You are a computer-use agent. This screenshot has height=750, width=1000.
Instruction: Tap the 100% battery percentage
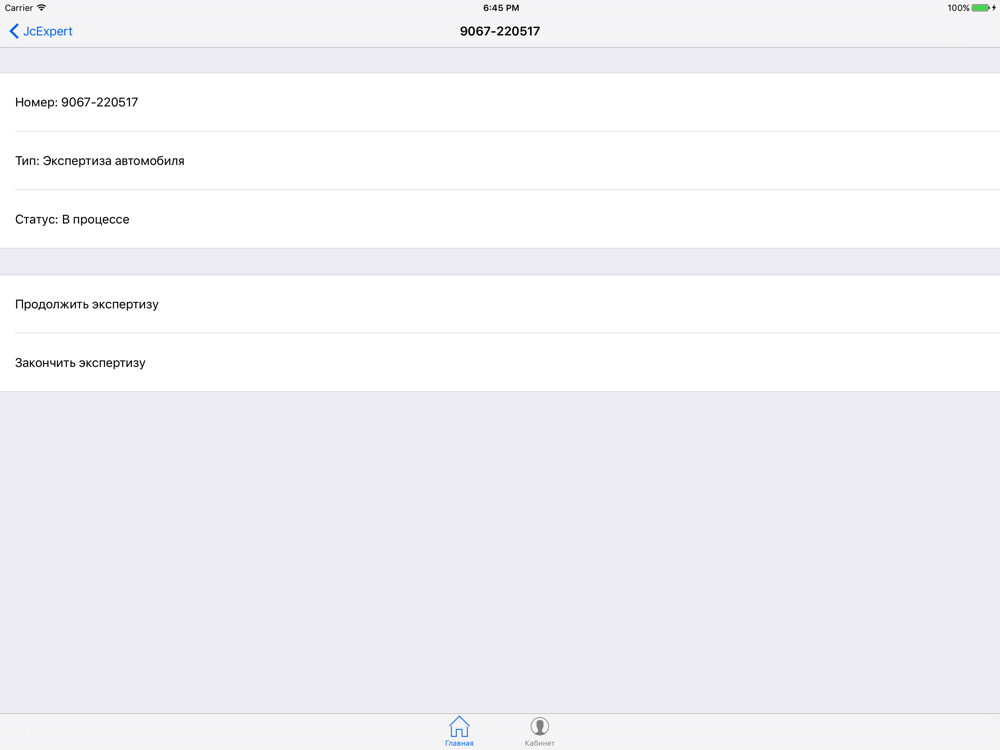[x=958, y=8]
